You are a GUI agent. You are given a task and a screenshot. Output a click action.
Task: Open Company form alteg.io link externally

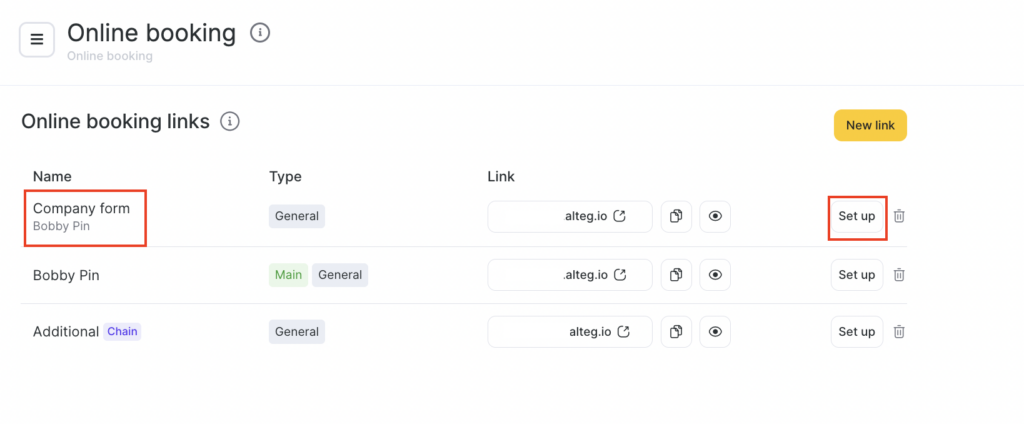pos(620,216)
